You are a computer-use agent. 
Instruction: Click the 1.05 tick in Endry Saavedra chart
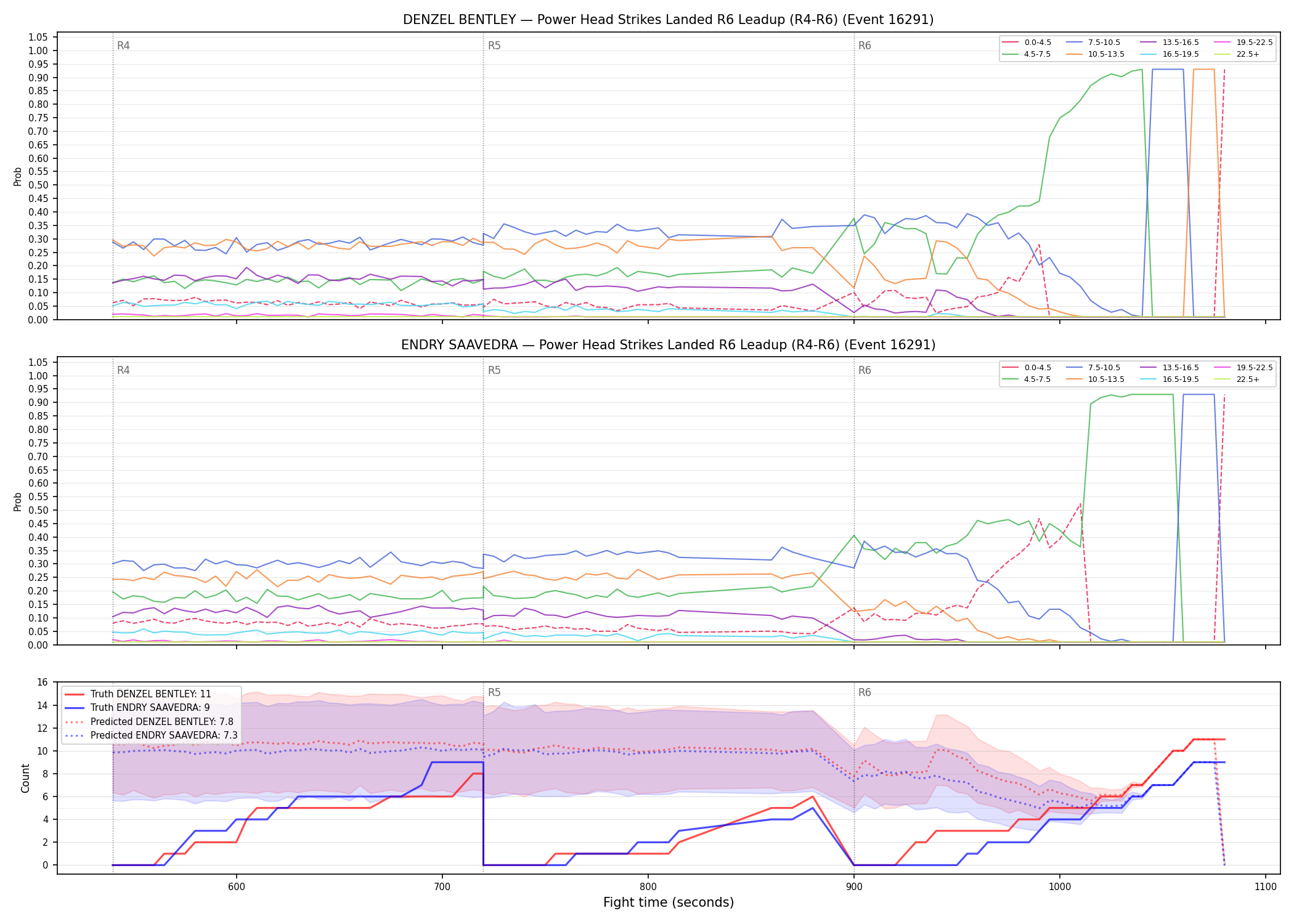pyautogui.click(x=38, y=362)
